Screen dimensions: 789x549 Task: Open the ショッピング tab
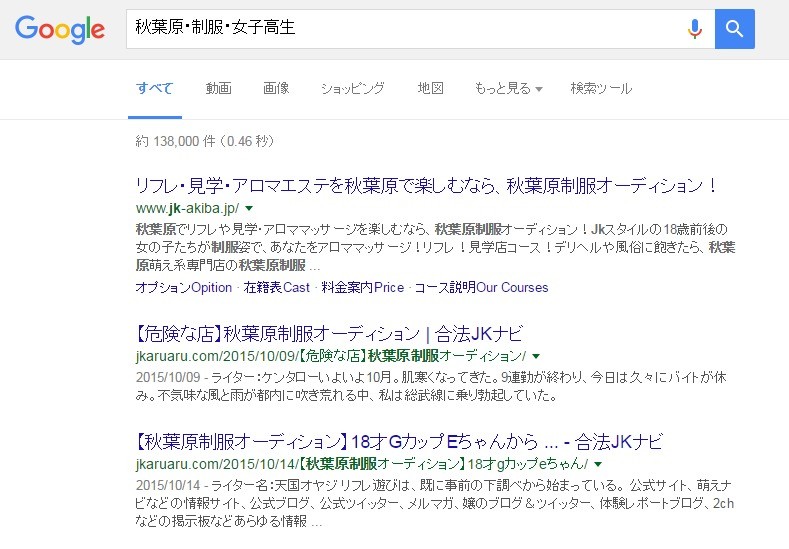pos(352,89)
